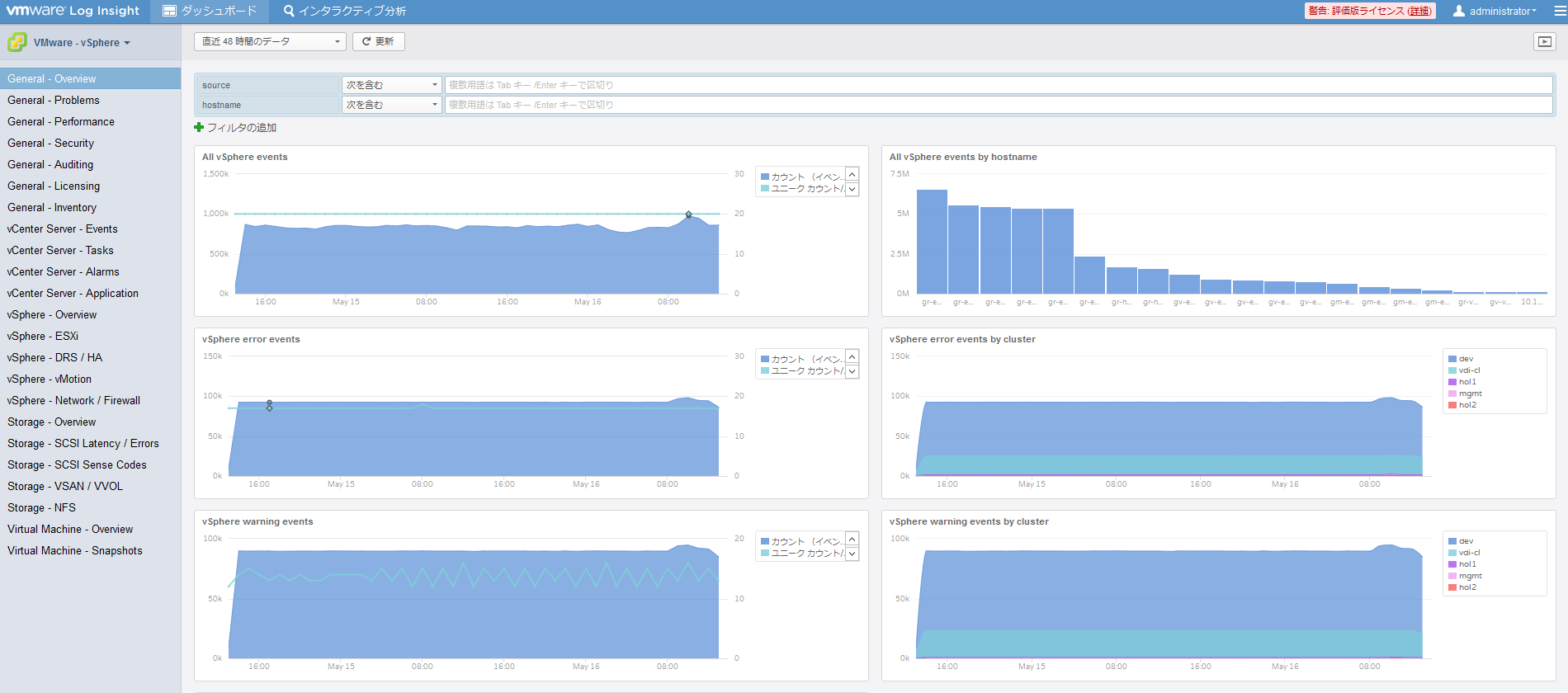Open the hostname filter operator dropdown
The width and height of the screenshot is (1568, 693).
[392, 105]
